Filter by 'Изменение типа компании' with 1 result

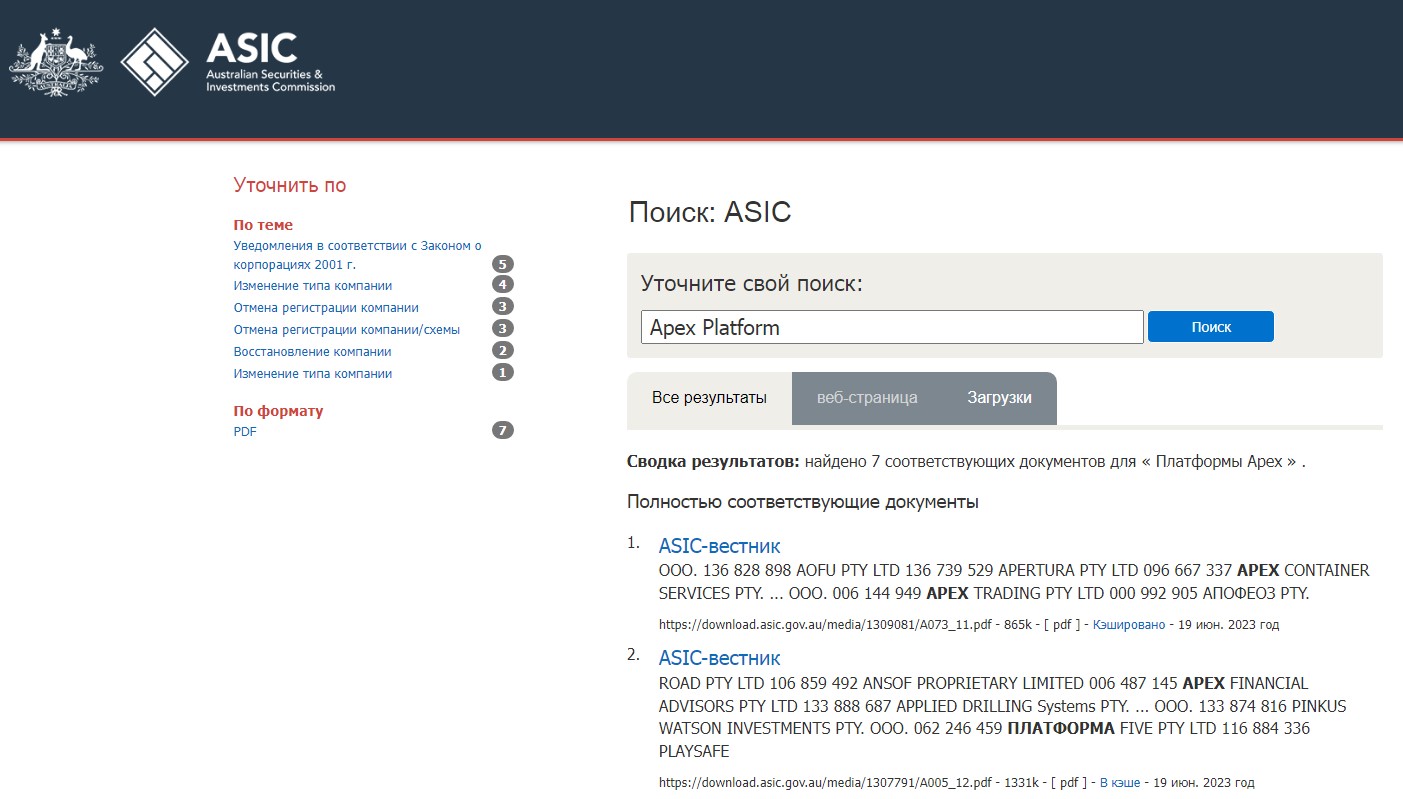point(313,374)
